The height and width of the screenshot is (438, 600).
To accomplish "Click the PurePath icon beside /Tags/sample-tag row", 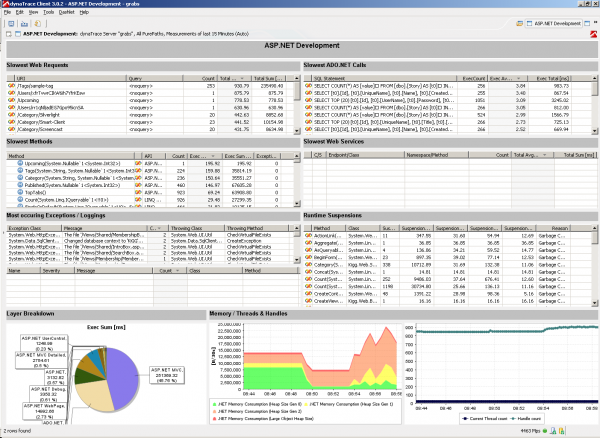I will click(x=11, y=86).
